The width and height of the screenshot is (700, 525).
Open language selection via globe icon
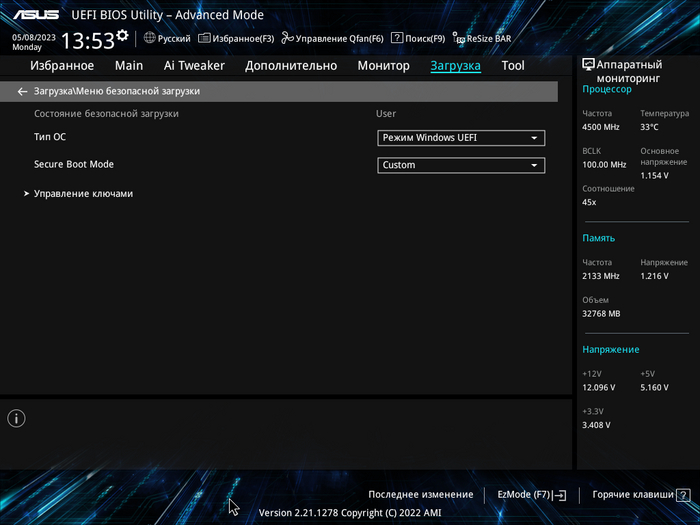150,38
